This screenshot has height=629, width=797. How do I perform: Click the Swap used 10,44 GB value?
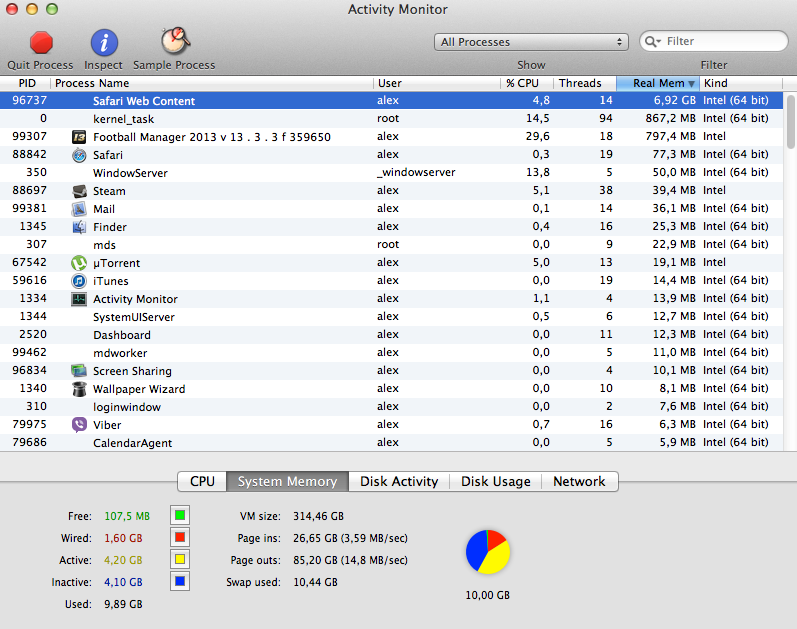click(x=315, y=582)
